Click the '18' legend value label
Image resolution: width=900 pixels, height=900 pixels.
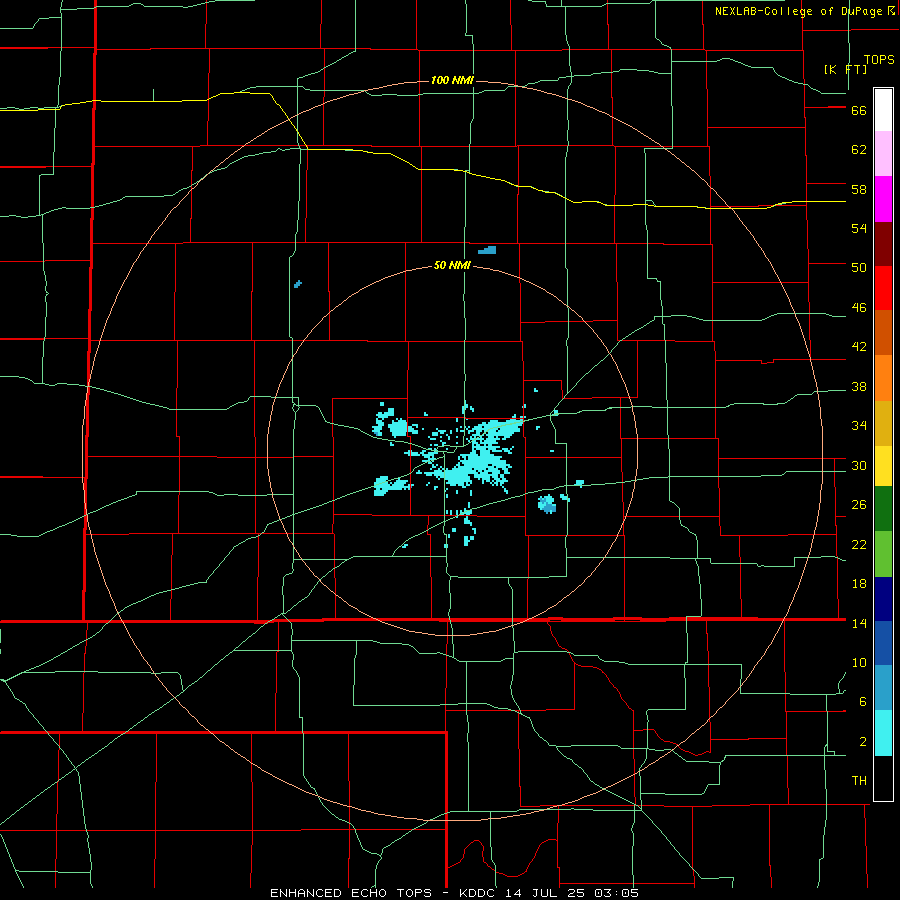(x=859, y=584)
